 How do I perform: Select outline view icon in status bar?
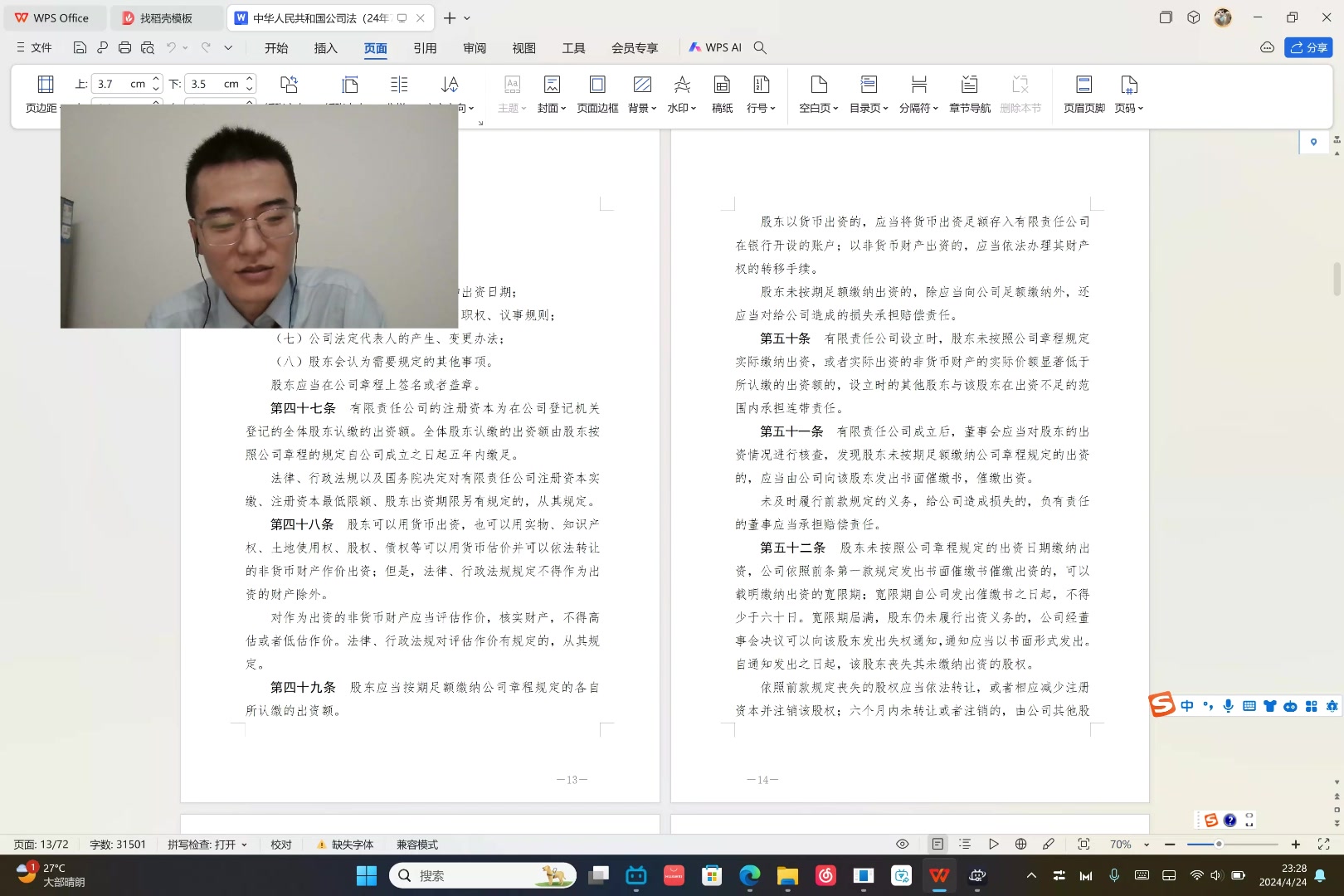(x=965, y=844)
